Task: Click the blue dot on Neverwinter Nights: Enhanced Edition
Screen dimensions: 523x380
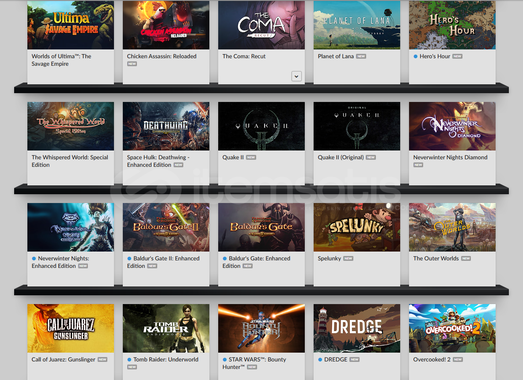Action: (34, 259)
